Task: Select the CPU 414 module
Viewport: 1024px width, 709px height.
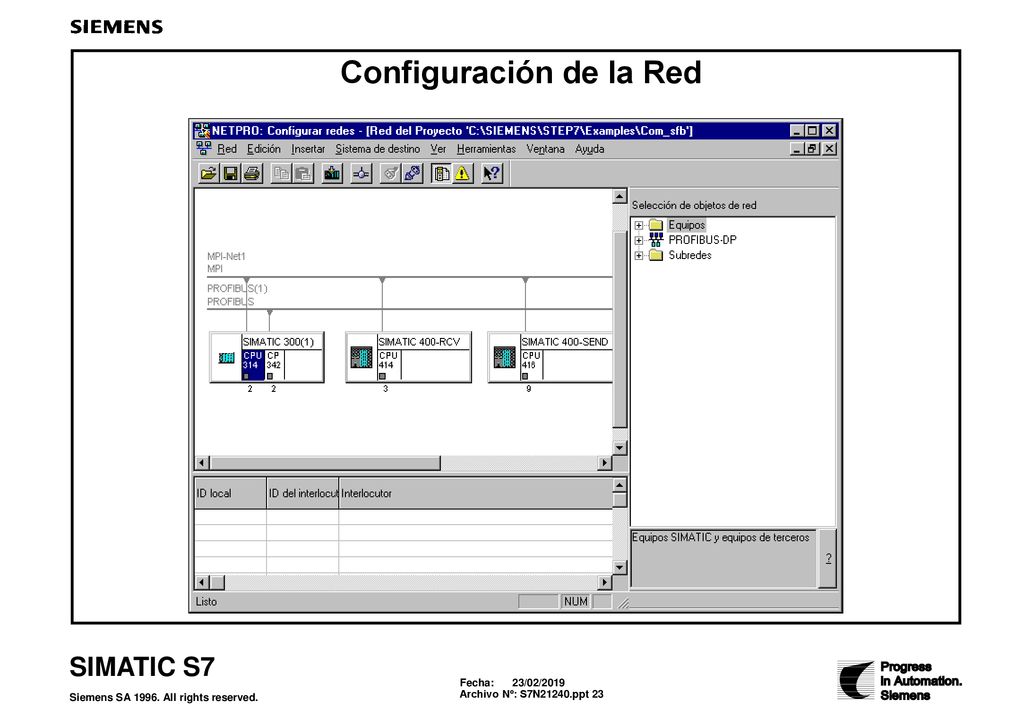Action: coord(389,366)
